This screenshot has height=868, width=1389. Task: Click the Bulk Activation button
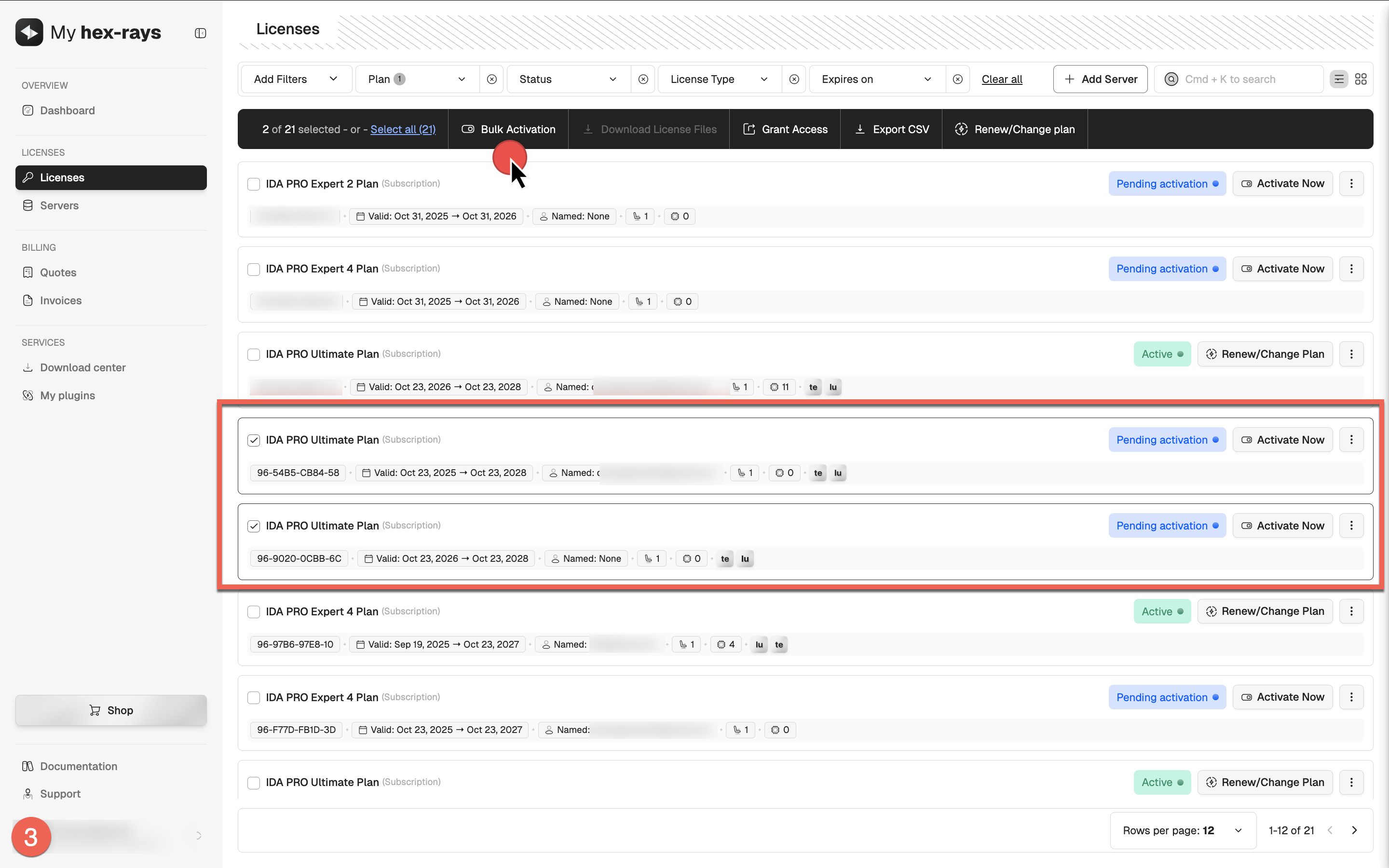click(x=508, y=129)
